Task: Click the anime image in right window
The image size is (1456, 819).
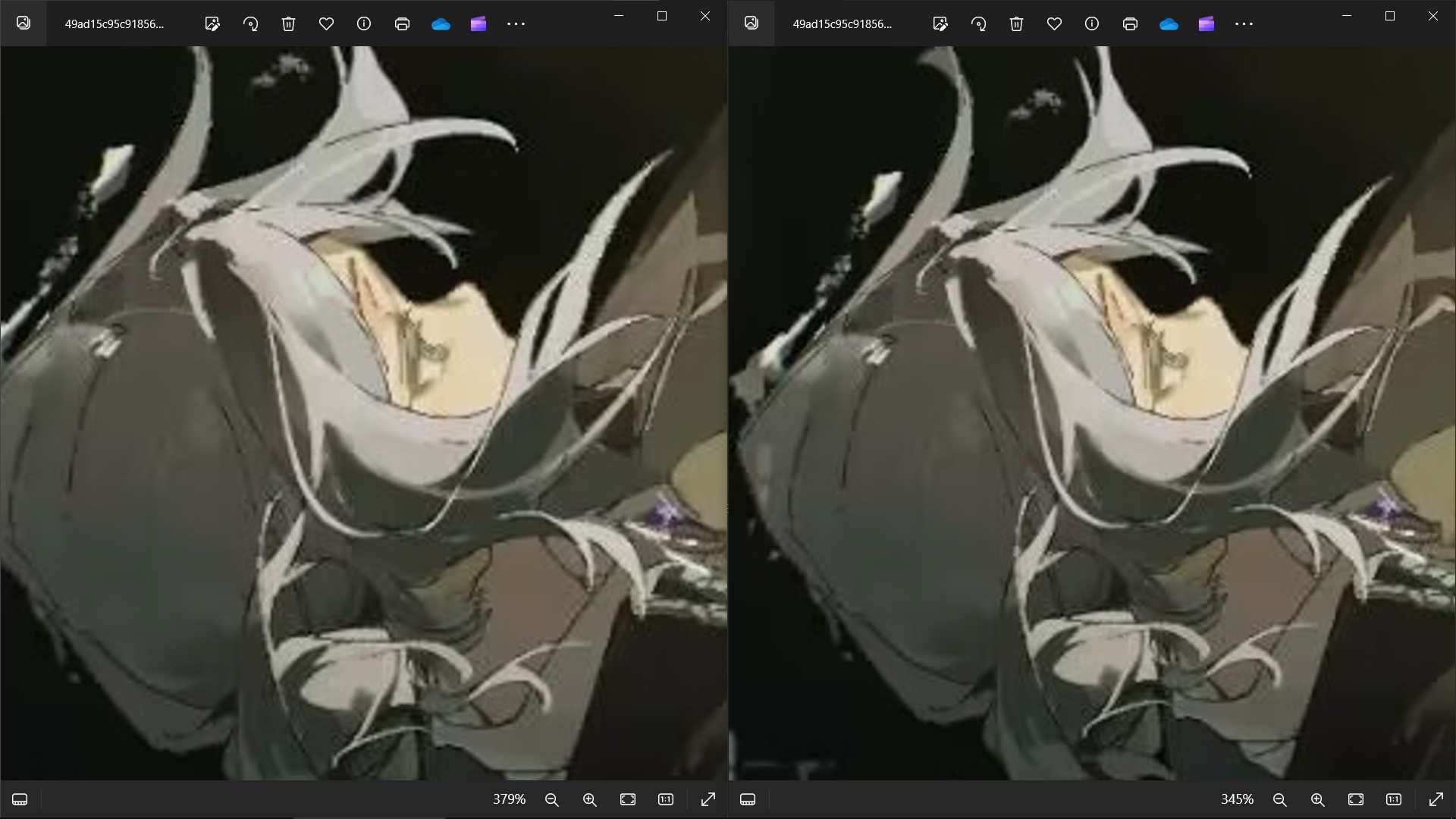Action: point(1092,413)
